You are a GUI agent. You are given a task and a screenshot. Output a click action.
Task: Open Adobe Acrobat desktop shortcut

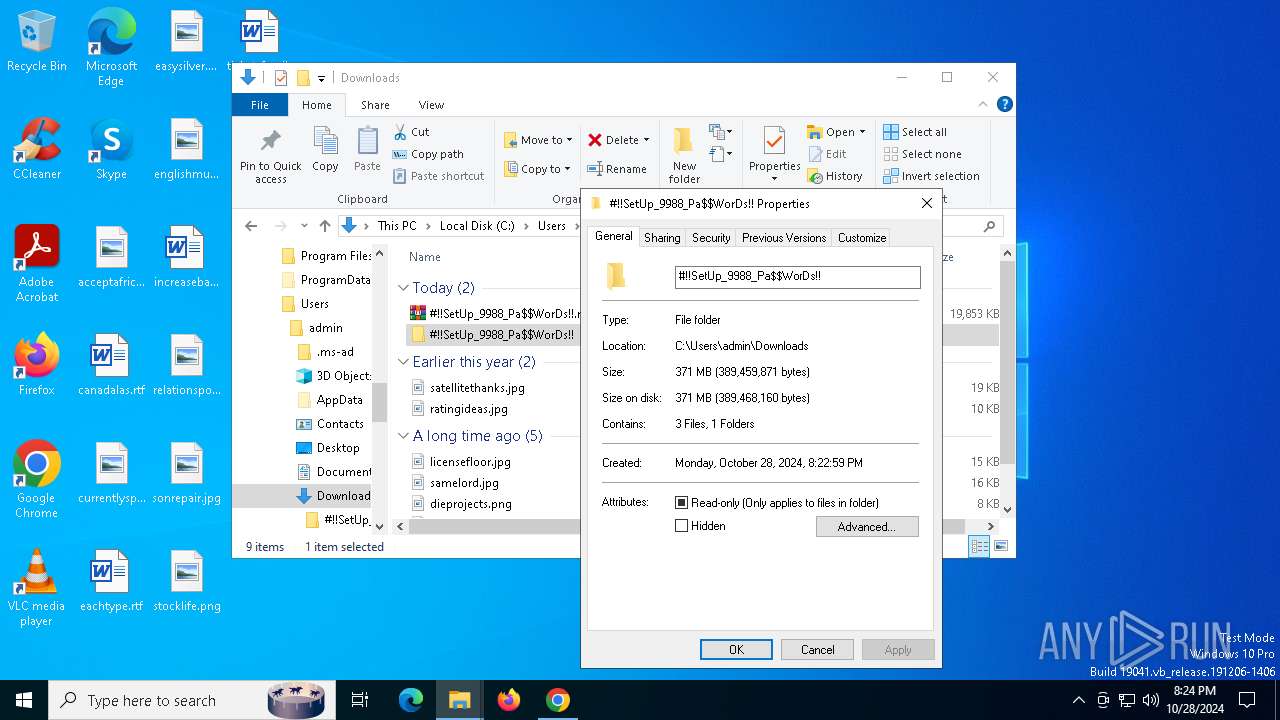click(x=37, y=264)
